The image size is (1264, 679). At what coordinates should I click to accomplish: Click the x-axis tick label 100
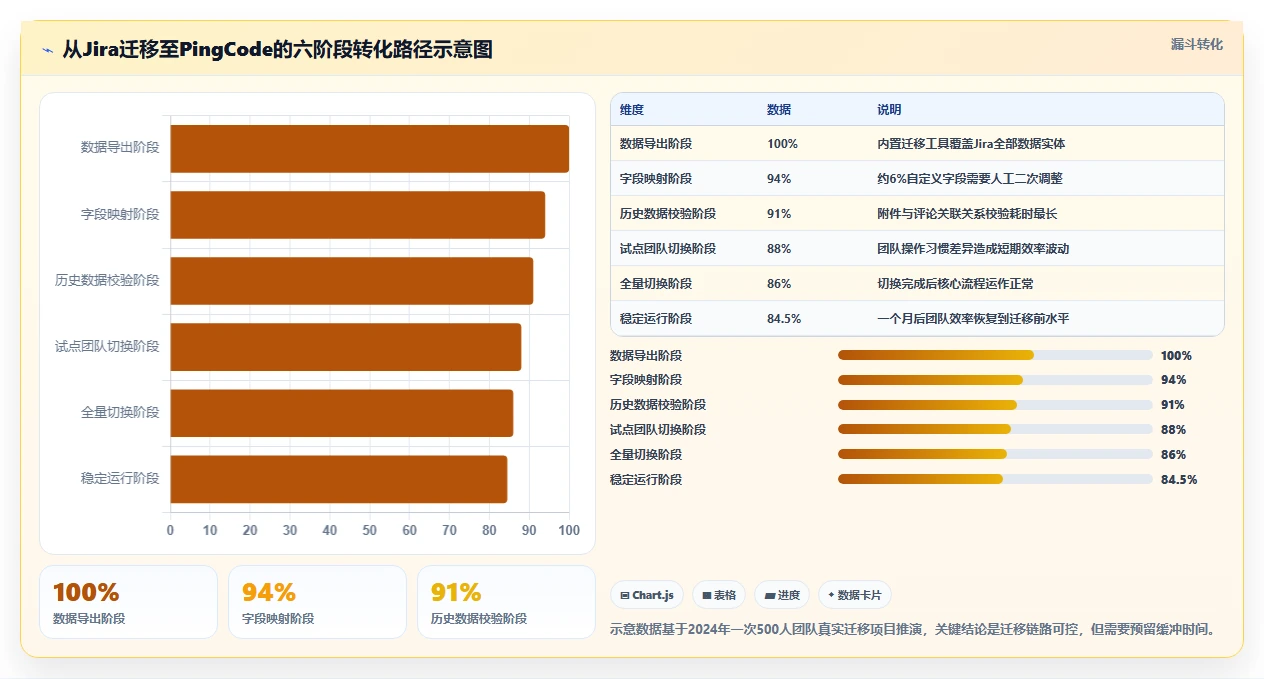click(569, 530)
